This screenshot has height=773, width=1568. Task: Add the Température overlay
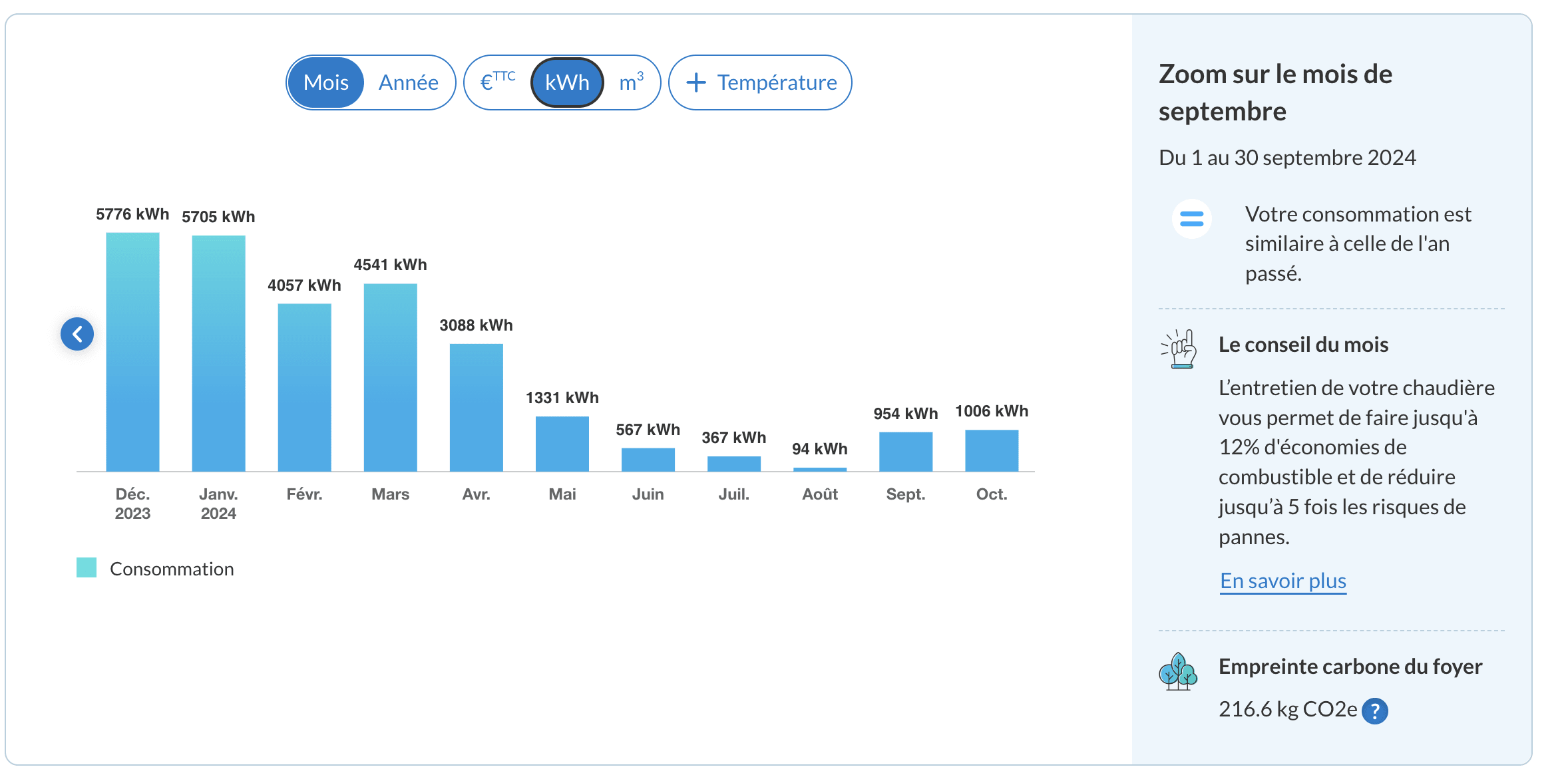coord(760,82)
